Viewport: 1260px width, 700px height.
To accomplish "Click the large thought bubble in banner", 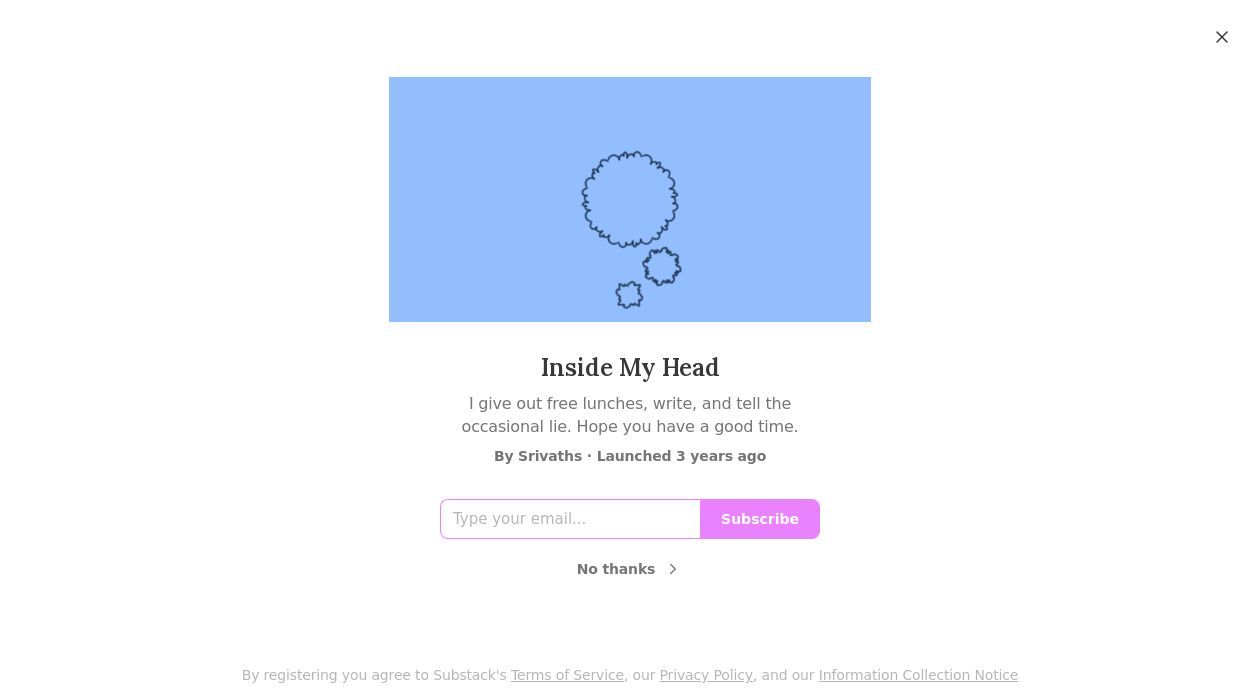I will click(630, 200).
